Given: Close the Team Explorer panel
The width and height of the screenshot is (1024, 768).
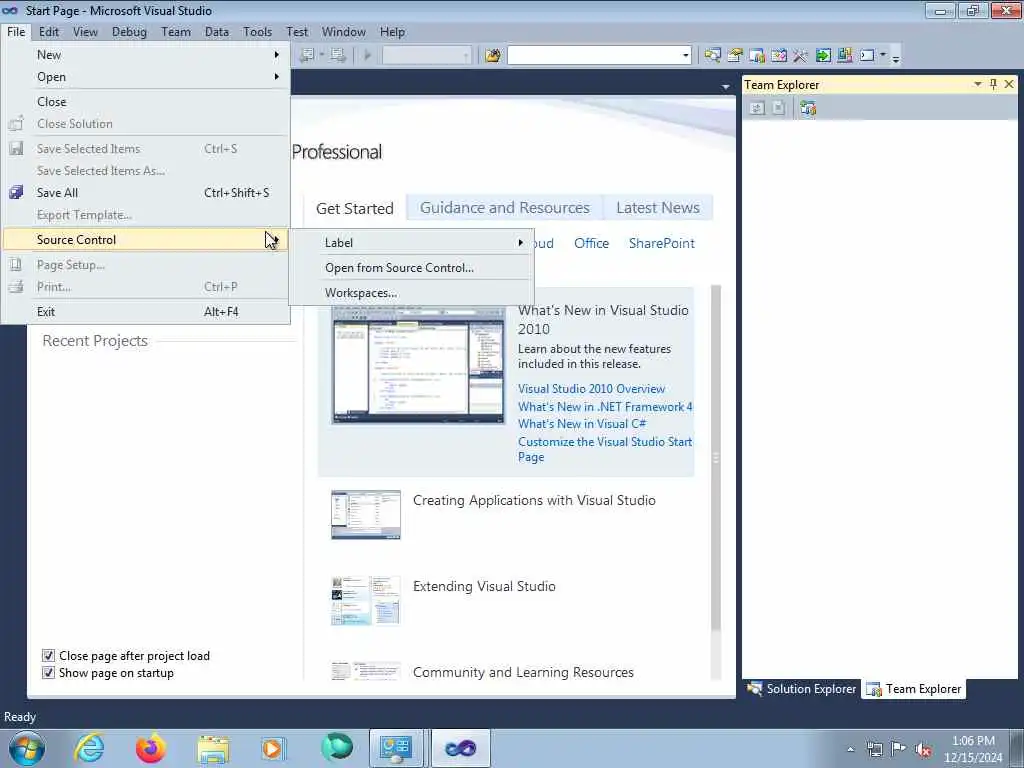Looking at the screenshot, I should [x=1009, y=84].
